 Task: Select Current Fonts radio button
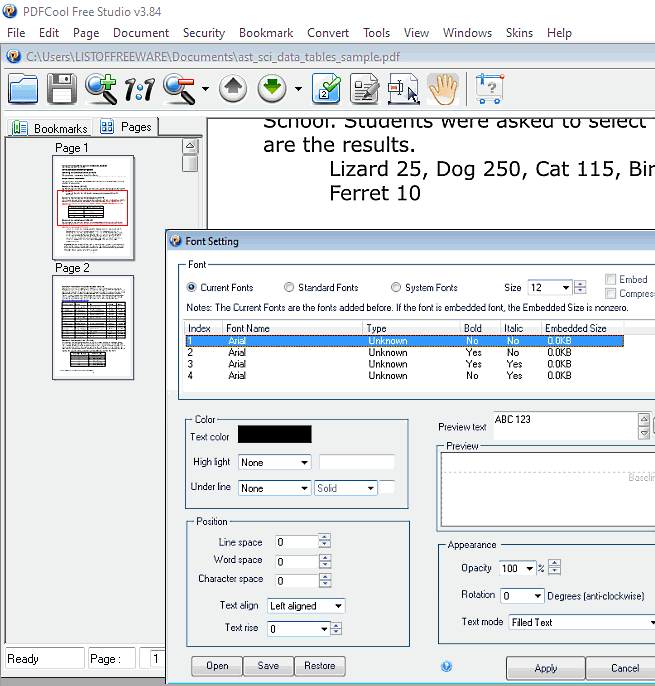pyautogui.click(x=191, y=287)
